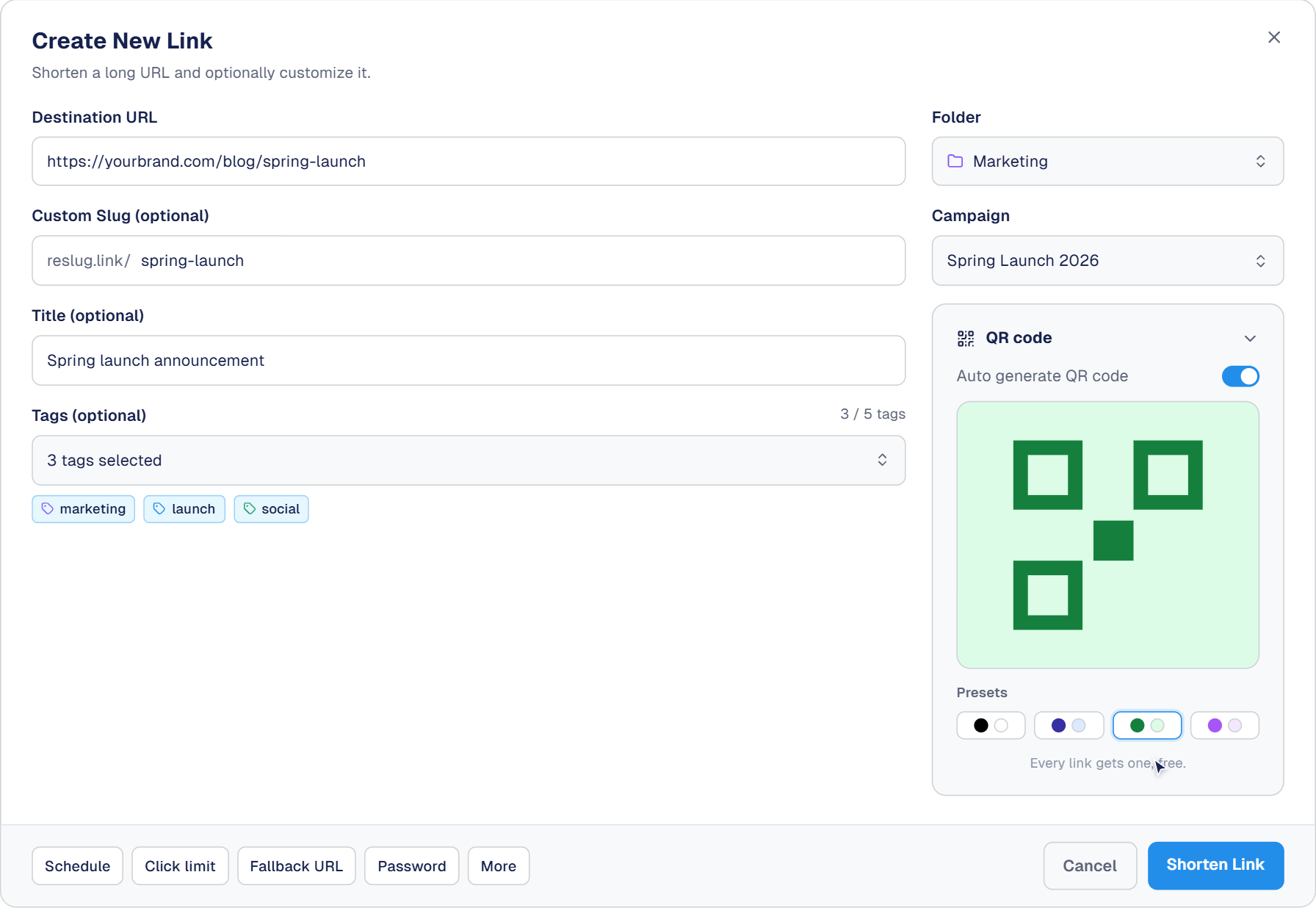This screenshot has height=908, width=1316.
Task: Open the tags selector showing 3 tags selected
Action: (x=469, y=461)
